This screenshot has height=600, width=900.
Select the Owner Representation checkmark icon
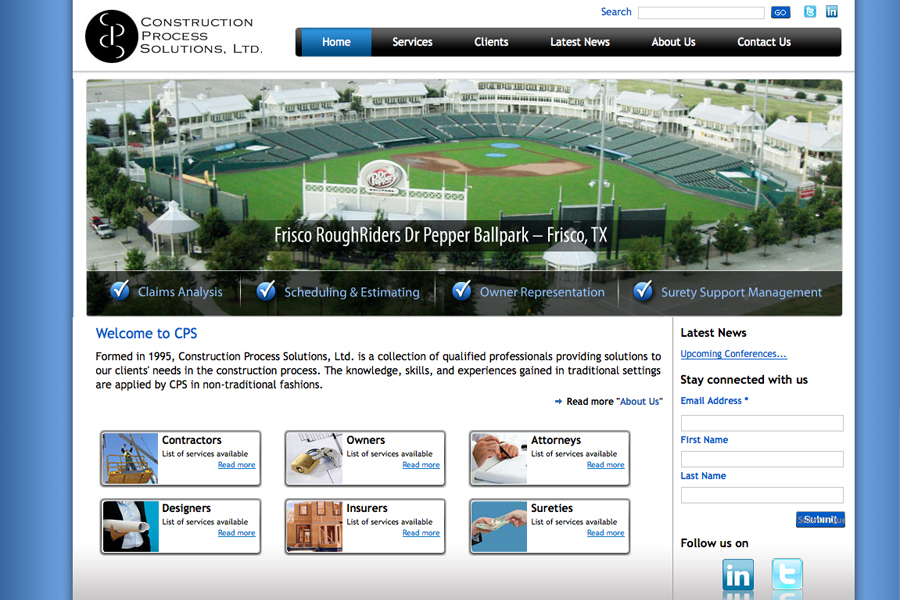coord(461,290)
